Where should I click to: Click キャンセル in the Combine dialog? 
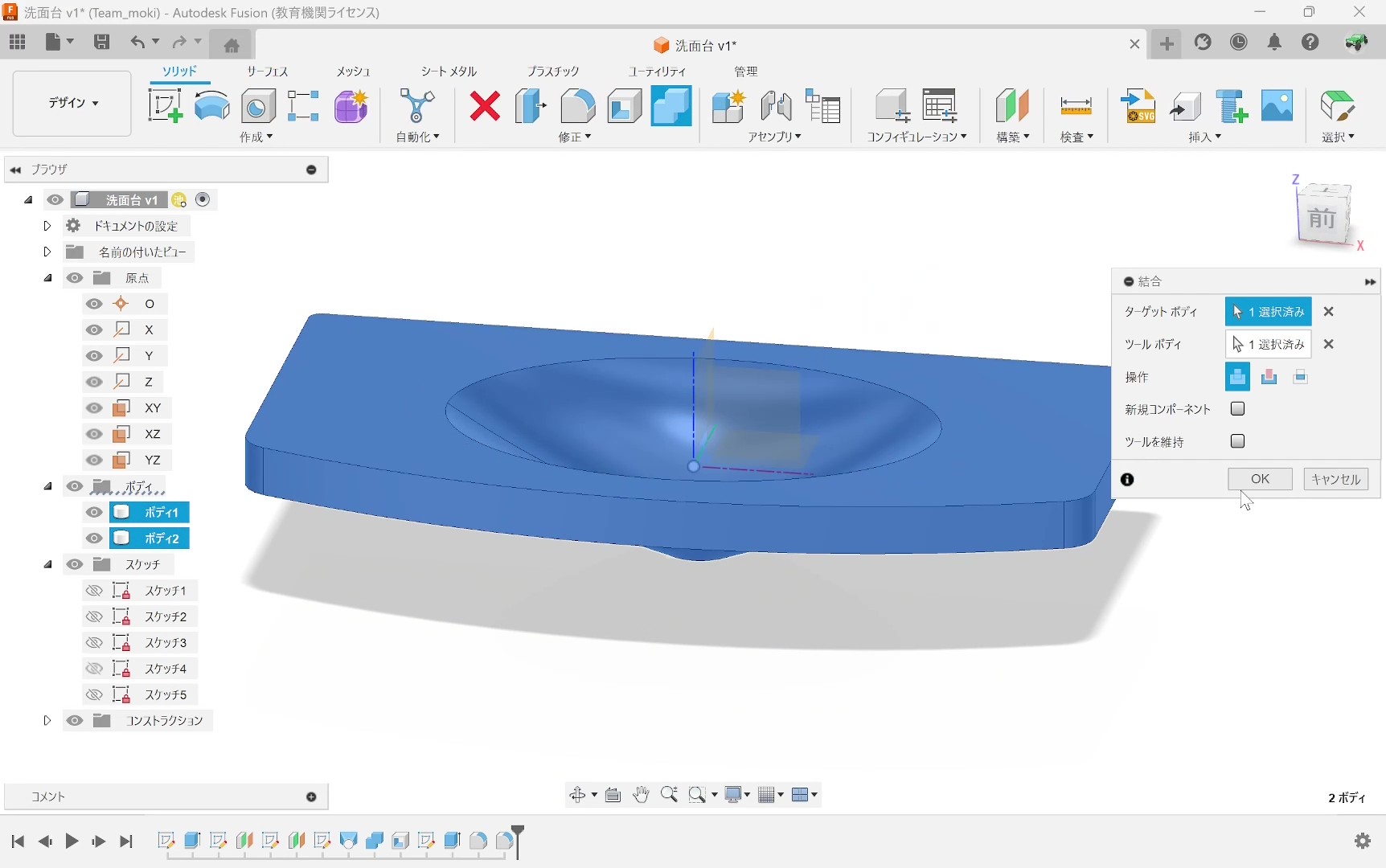click(1335, 479)
